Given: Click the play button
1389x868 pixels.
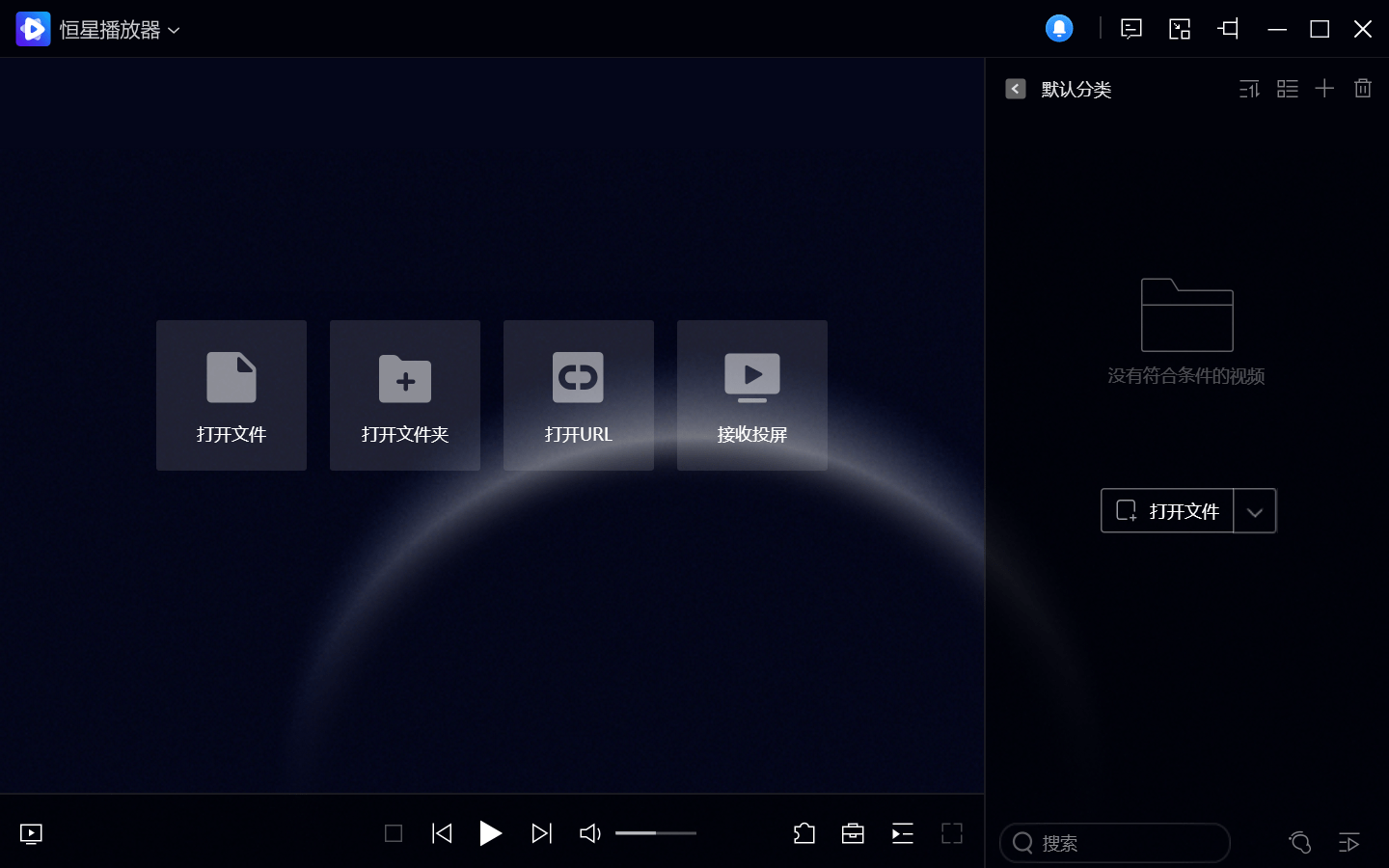Looking at the screenshot, I should point(491,833).
